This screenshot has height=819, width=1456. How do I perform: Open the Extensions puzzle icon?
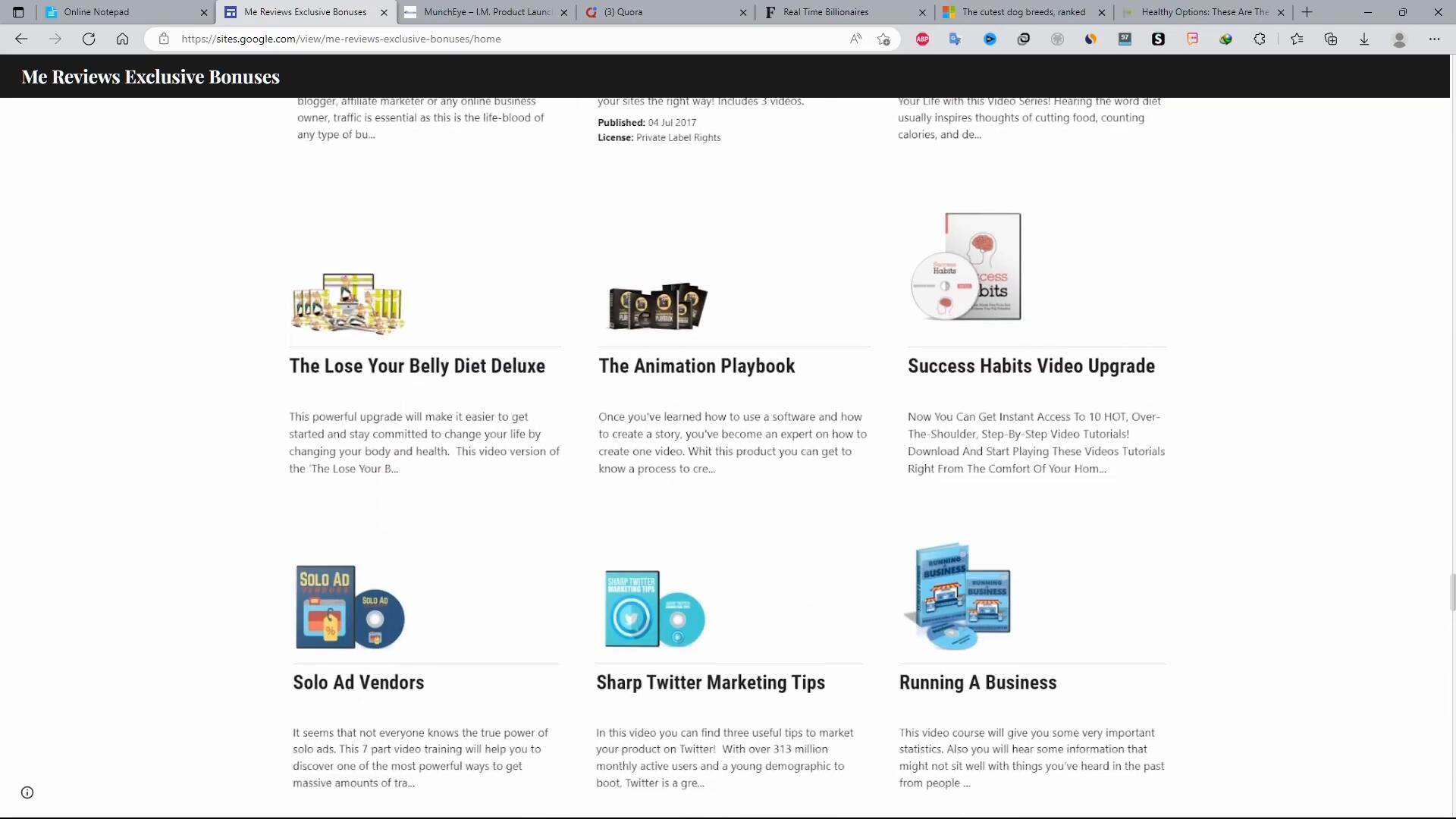(1260, 39)
